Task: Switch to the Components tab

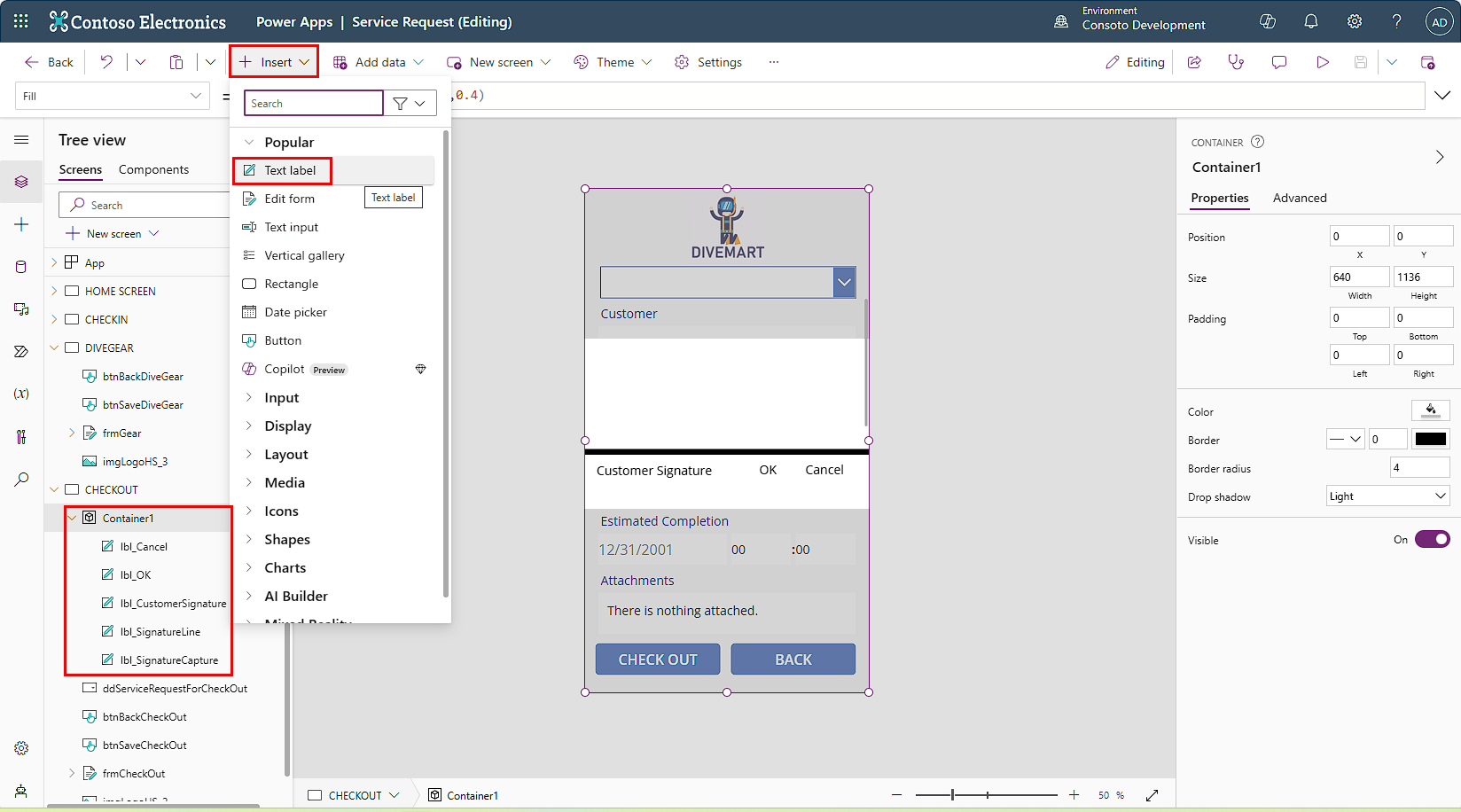Action: (x=153, y=169)
